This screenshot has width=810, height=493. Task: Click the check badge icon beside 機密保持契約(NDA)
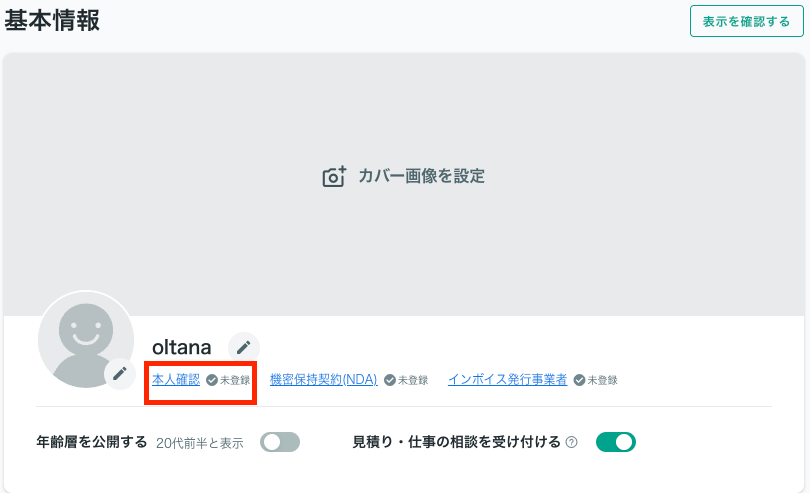click(x=390, y=380)
